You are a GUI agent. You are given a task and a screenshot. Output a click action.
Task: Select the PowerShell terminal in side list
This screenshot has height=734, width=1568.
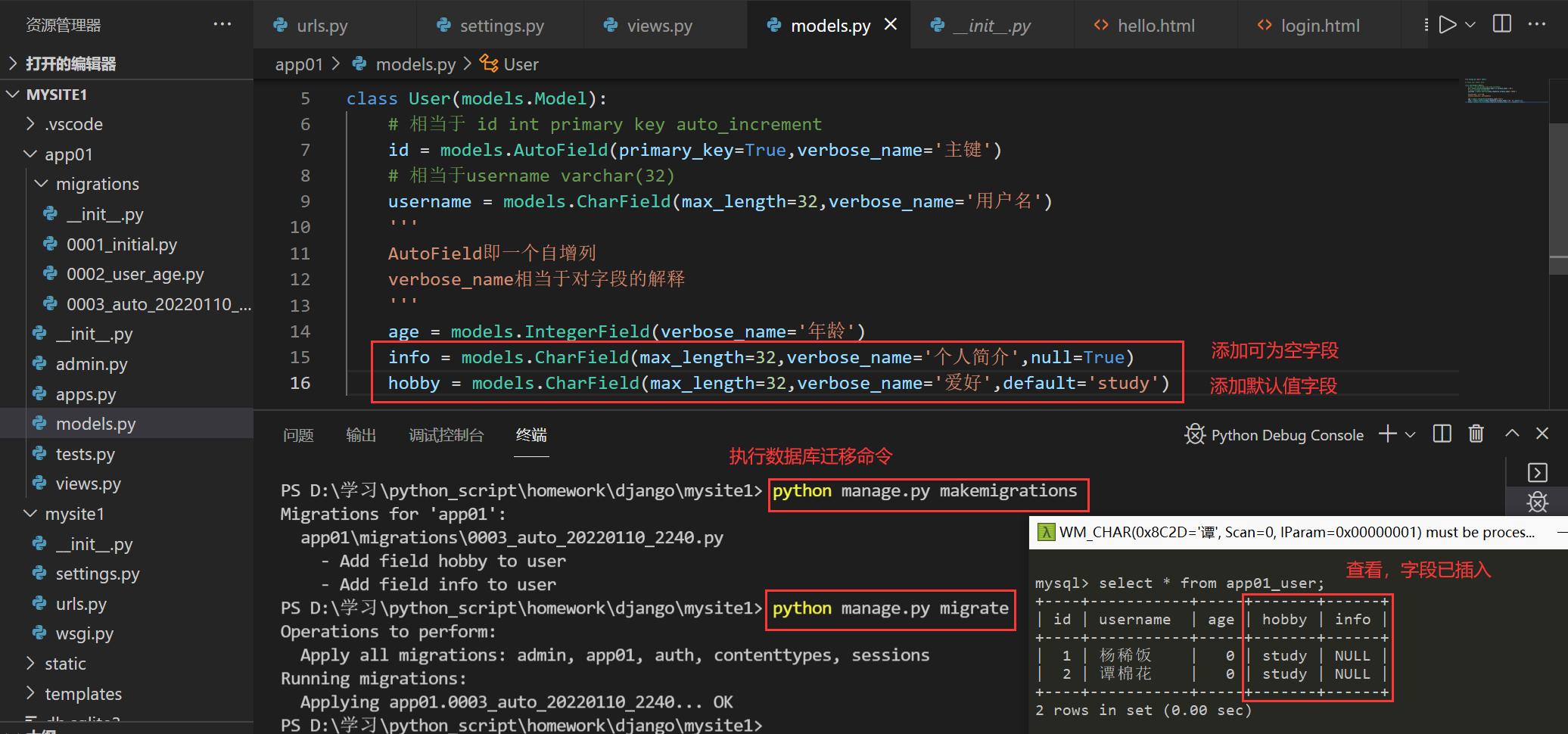coord(1537,473)
